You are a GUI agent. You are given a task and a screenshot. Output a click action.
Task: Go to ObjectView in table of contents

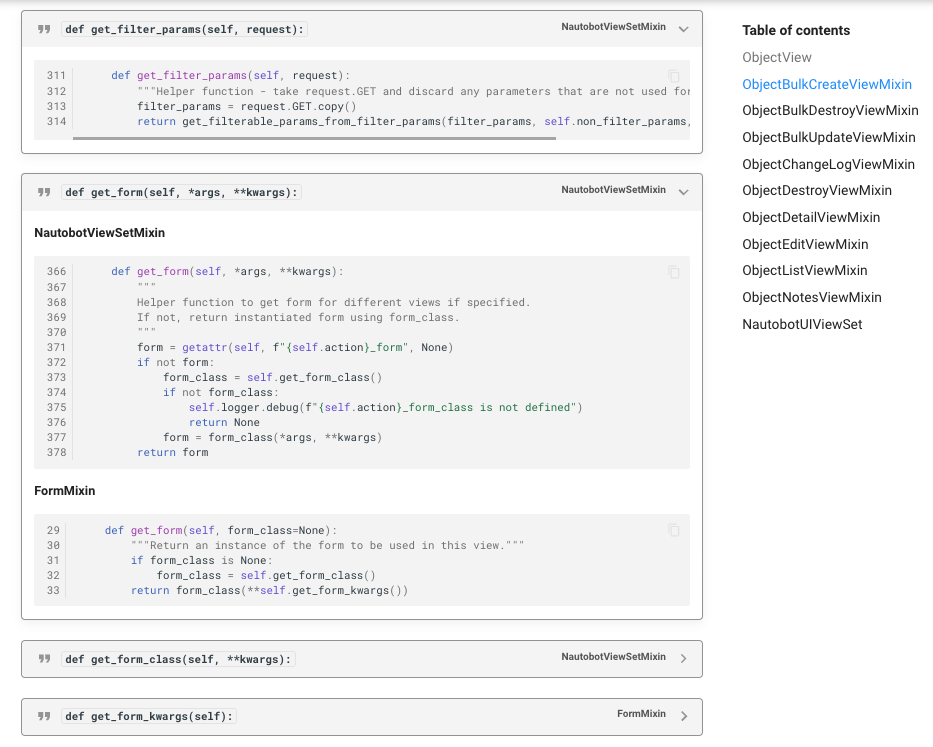click(x=777, y=58)
